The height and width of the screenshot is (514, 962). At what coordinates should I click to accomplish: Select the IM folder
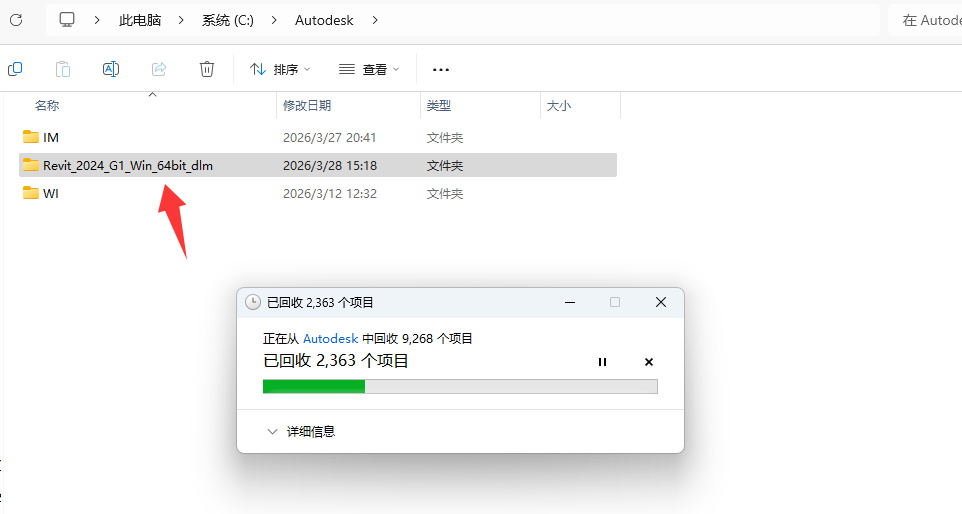(318, 137)
